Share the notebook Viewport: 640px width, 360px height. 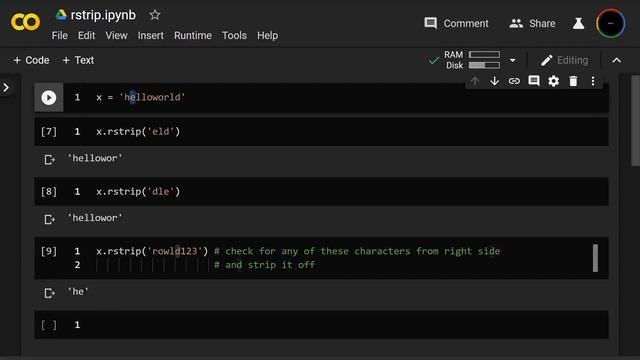tap(532, 23)
